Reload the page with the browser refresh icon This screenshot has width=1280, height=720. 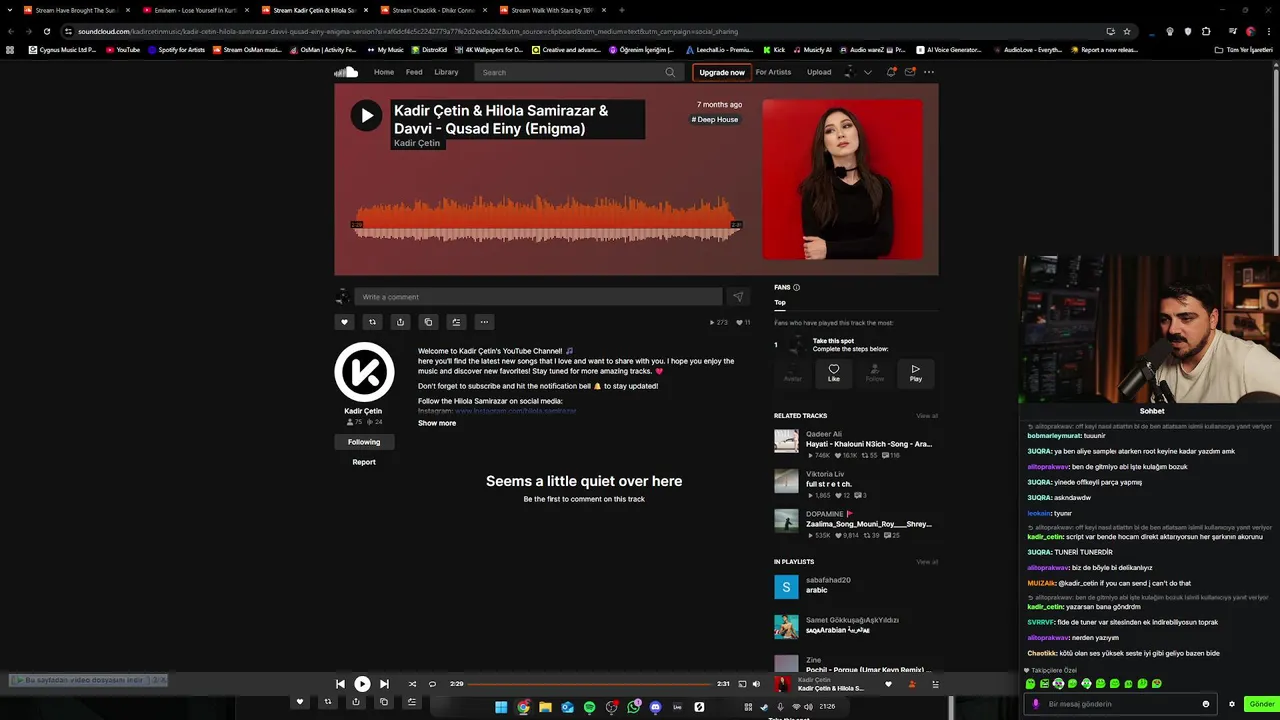46,31
